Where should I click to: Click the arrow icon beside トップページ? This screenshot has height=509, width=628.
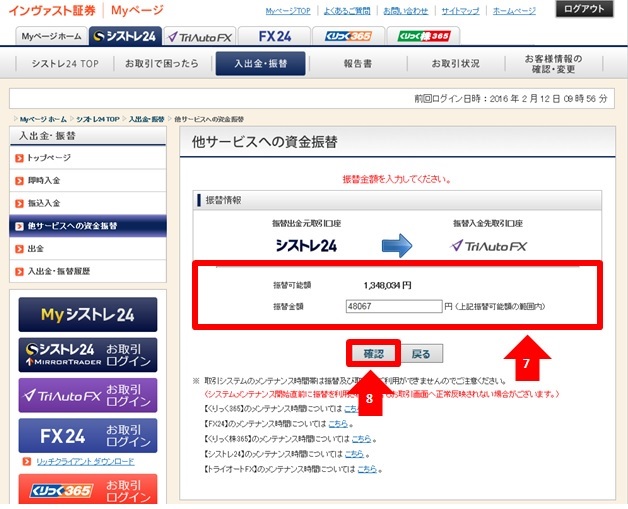pos(19,158)
